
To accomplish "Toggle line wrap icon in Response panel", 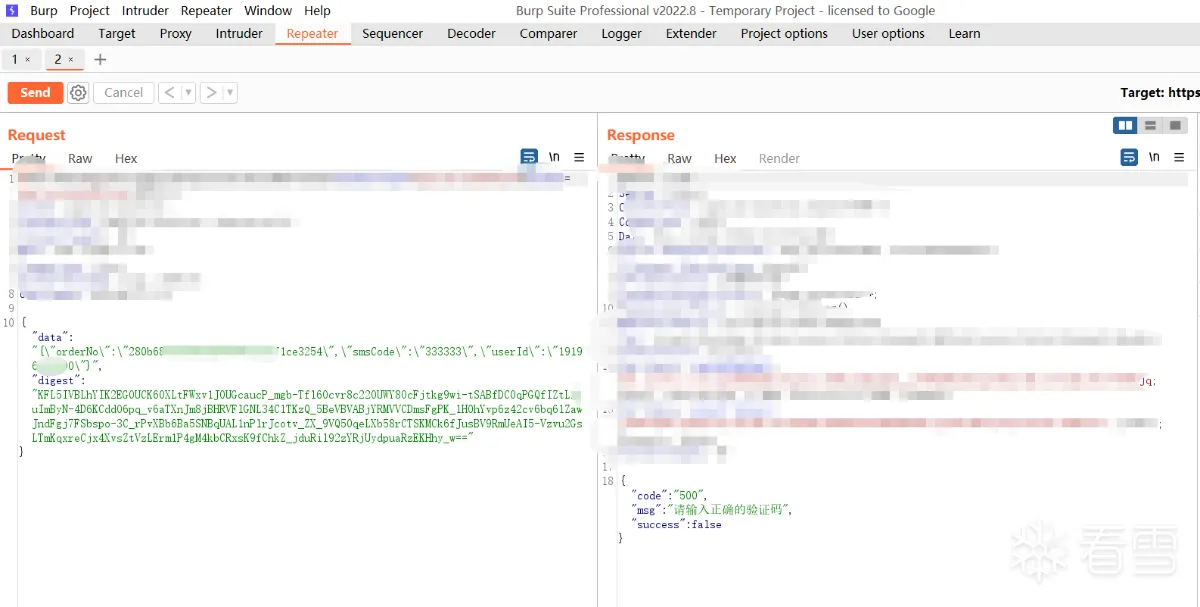I will (1129, 157).
